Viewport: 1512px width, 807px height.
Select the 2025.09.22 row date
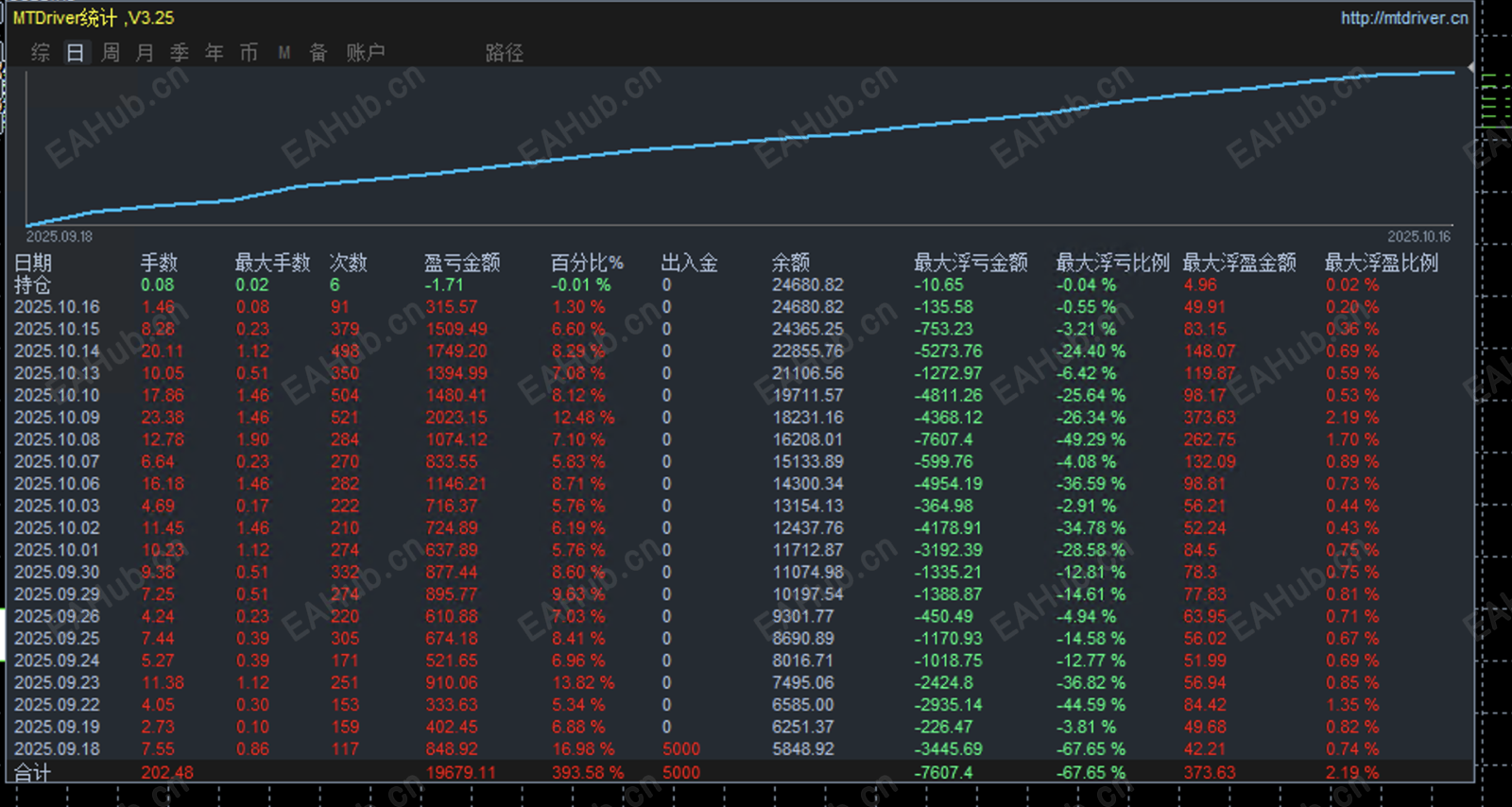click(x=57, y=705)
